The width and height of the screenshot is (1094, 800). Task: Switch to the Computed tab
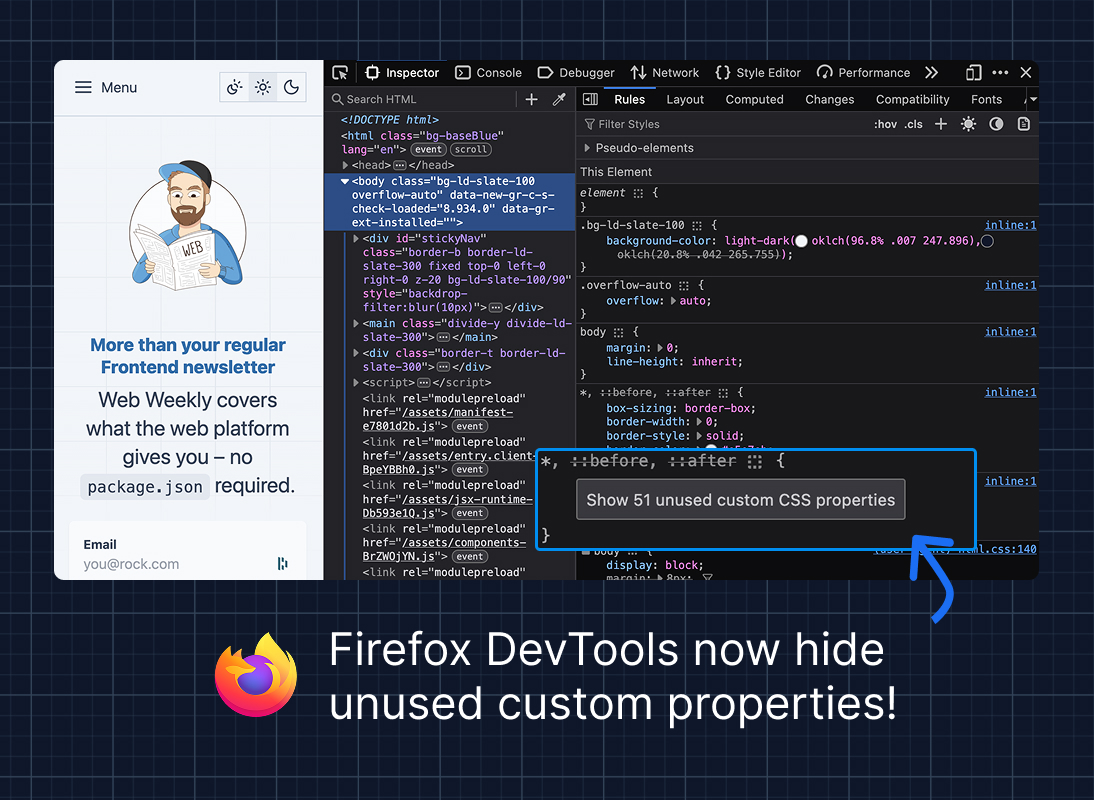755,99
